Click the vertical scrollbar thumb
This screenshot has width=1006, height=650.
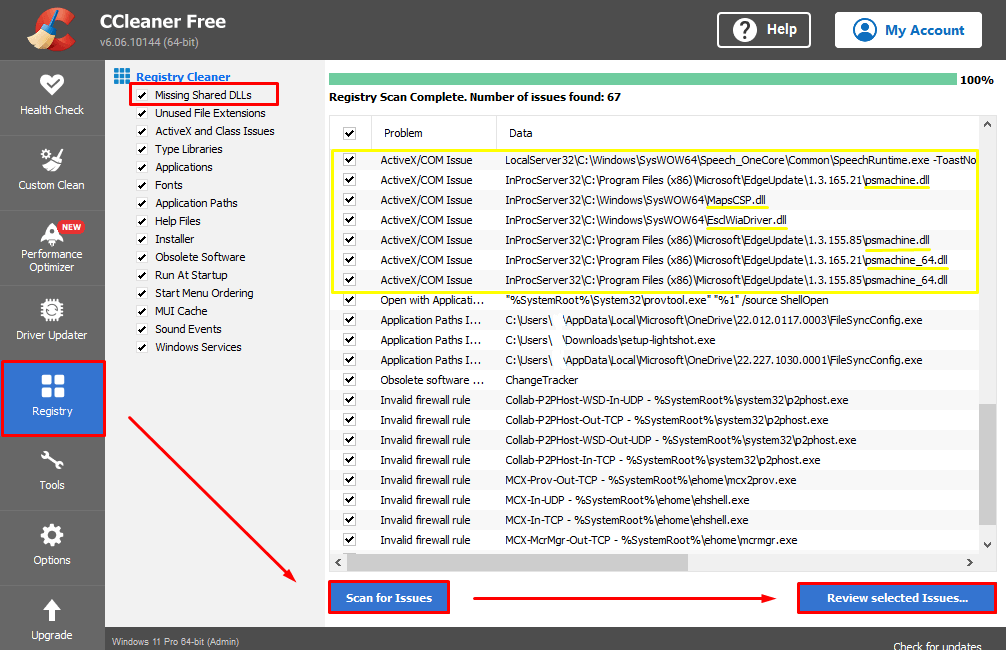[x=987, y=465]
